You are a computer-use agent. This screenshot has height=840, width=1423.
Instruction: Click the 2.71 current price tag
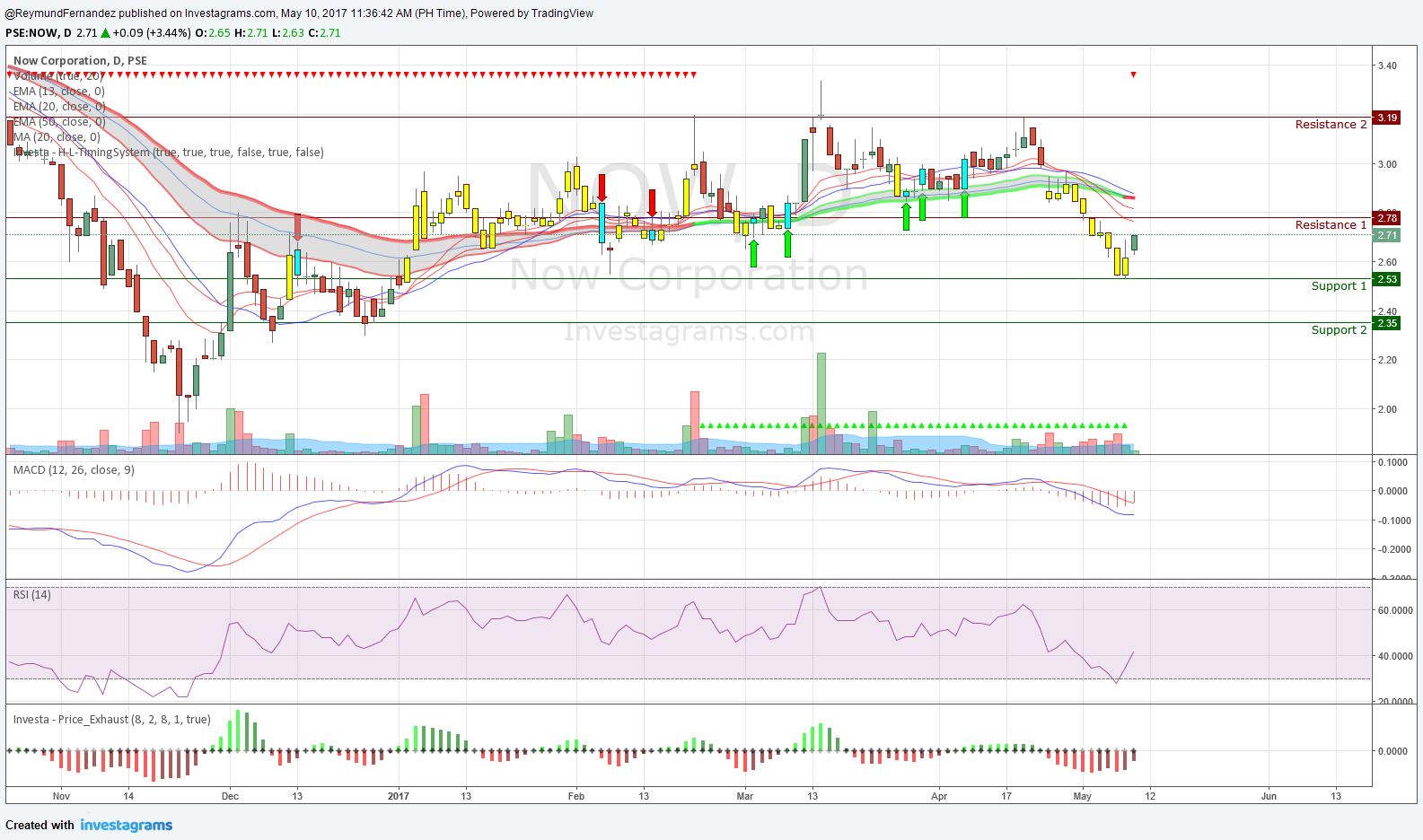[1387, 235]
